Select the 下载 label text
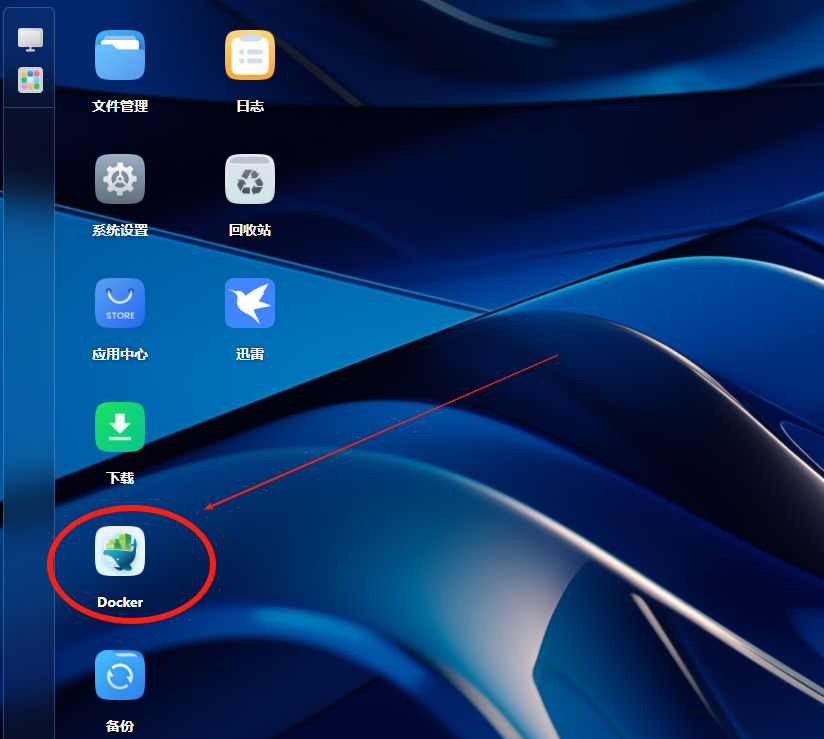Viewport: 824px width, 739px height. tap(120, 478)
